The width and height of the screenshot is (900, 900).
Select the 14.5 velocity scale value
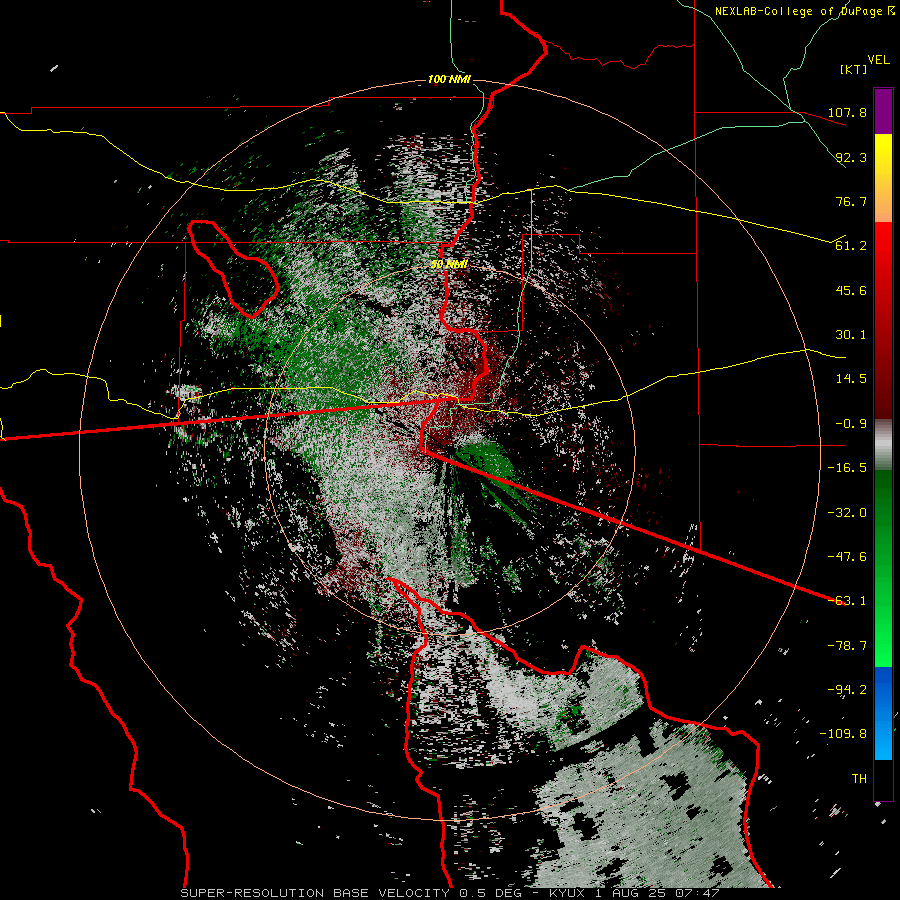pyautogui.click(x=851, y=378)
